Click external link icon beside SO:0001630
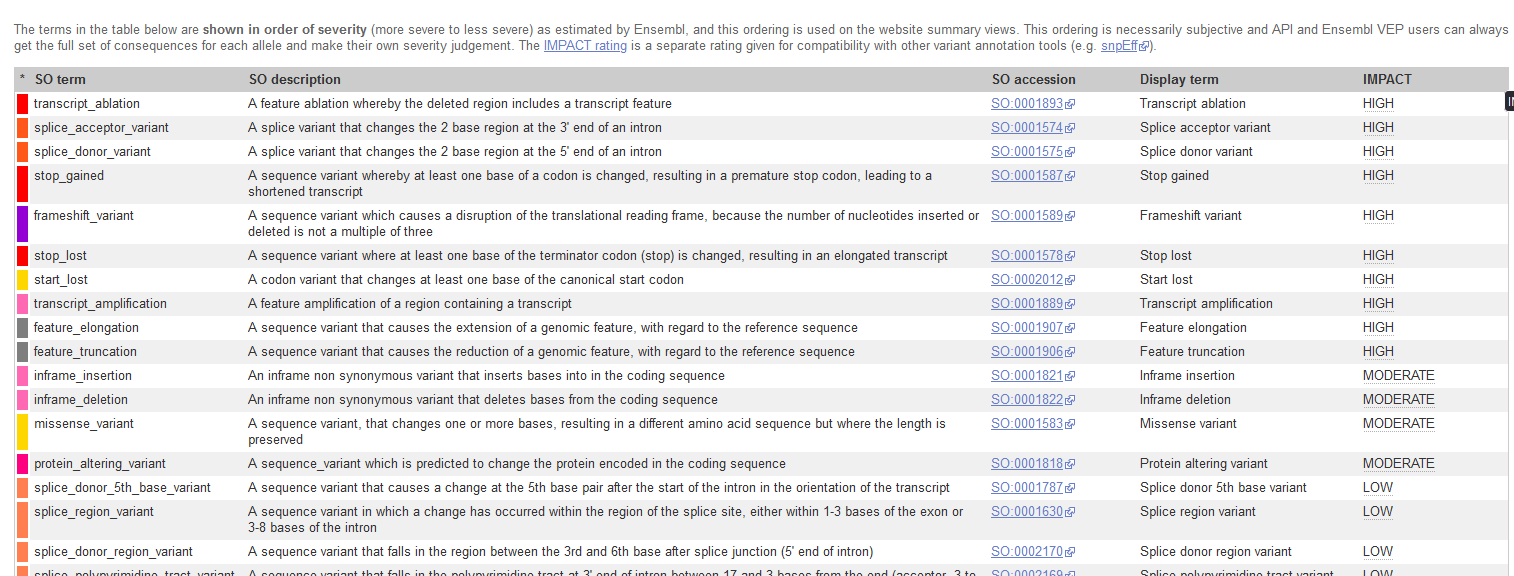The width and height of the screenshot is (1514, 576). pyautogui.click(x=1070, y=512)
